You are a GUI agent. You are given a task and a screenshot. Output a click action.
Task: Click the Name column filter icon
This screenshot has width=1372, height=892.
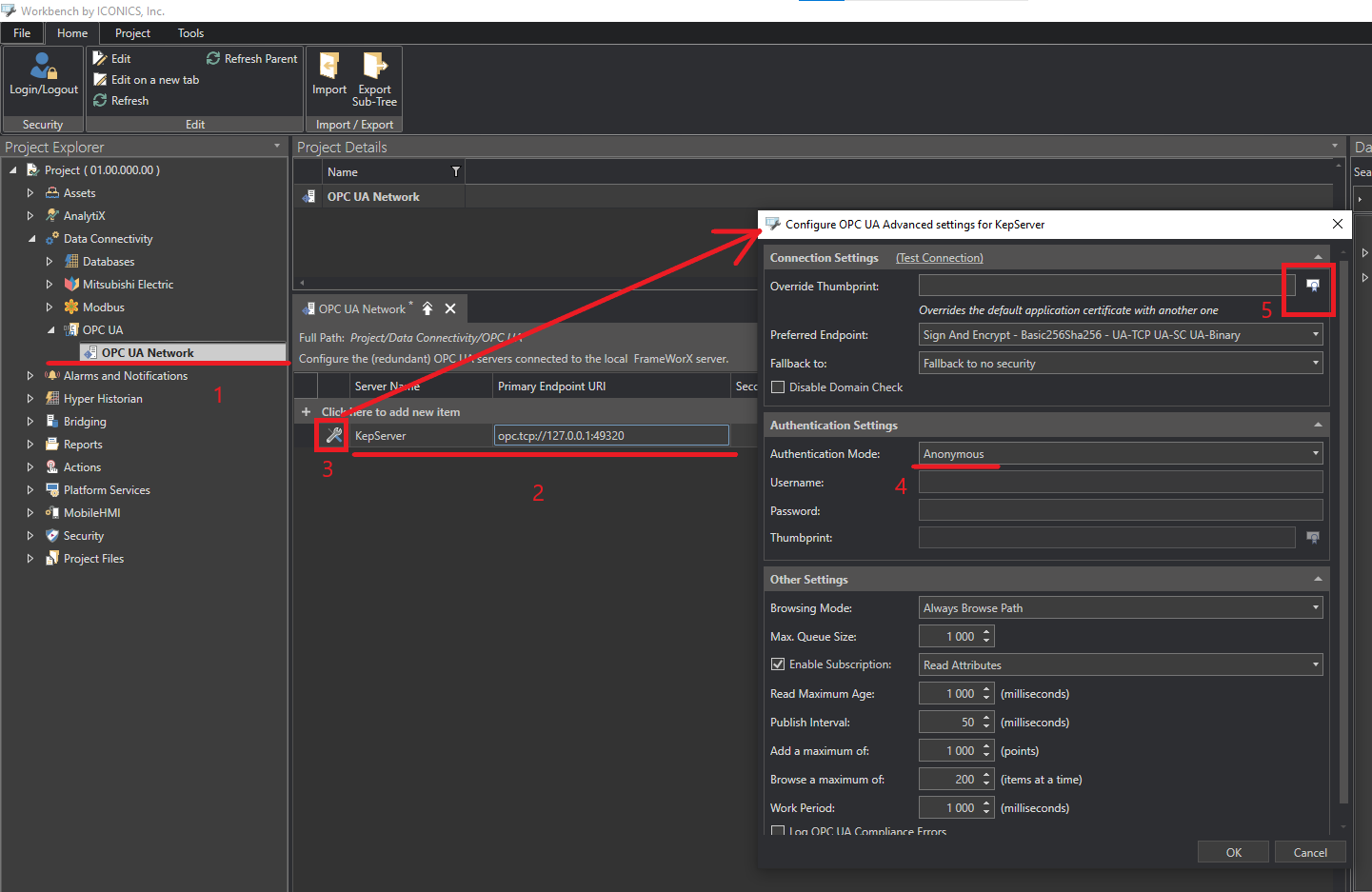coord(456,172)
